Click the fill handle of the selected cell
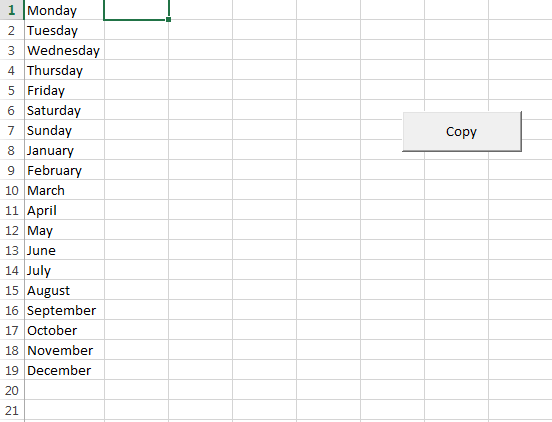The width and height of the screenshot is (552, 422). tap(168, 20)
